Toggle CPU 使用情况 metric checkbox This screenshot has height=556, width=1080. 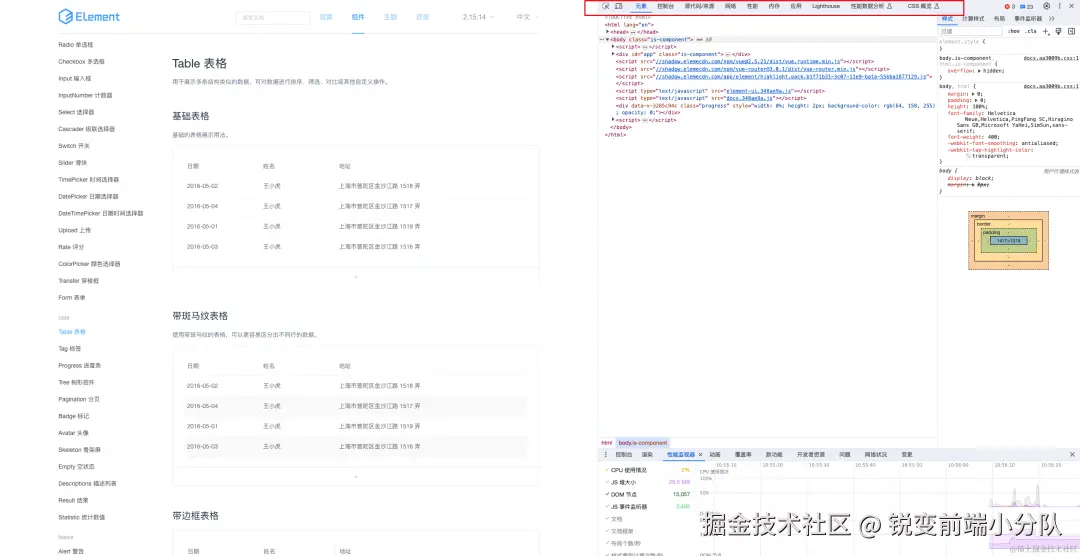pyautogui.click(x=607, y=469)
